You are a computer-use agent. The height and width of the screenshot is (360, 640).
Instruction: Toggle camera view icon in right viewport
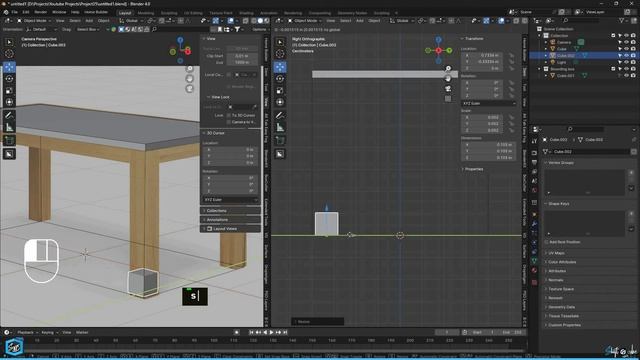coord(448,89)
